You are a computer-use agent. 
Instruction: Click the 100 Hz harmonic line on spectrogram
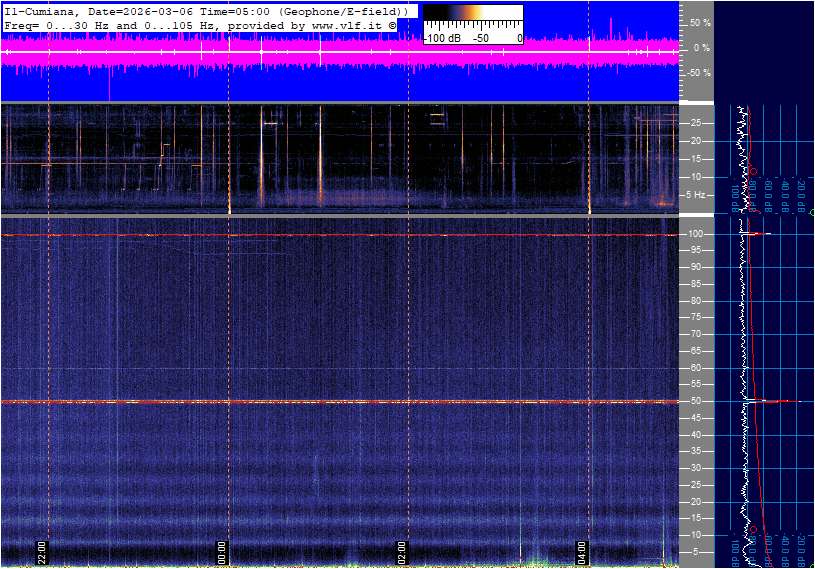coord(340,235)
